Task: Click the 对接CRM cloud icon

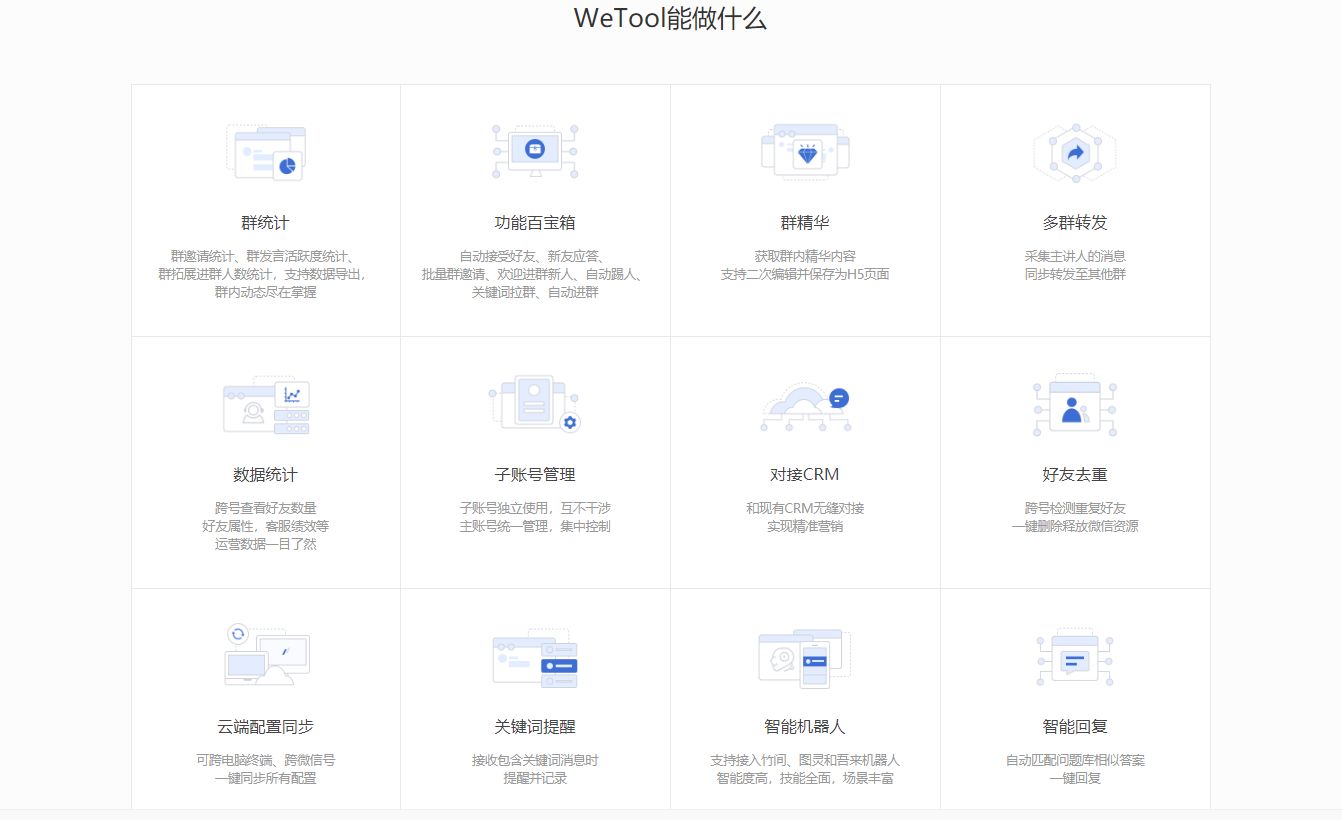Action: 805,406
